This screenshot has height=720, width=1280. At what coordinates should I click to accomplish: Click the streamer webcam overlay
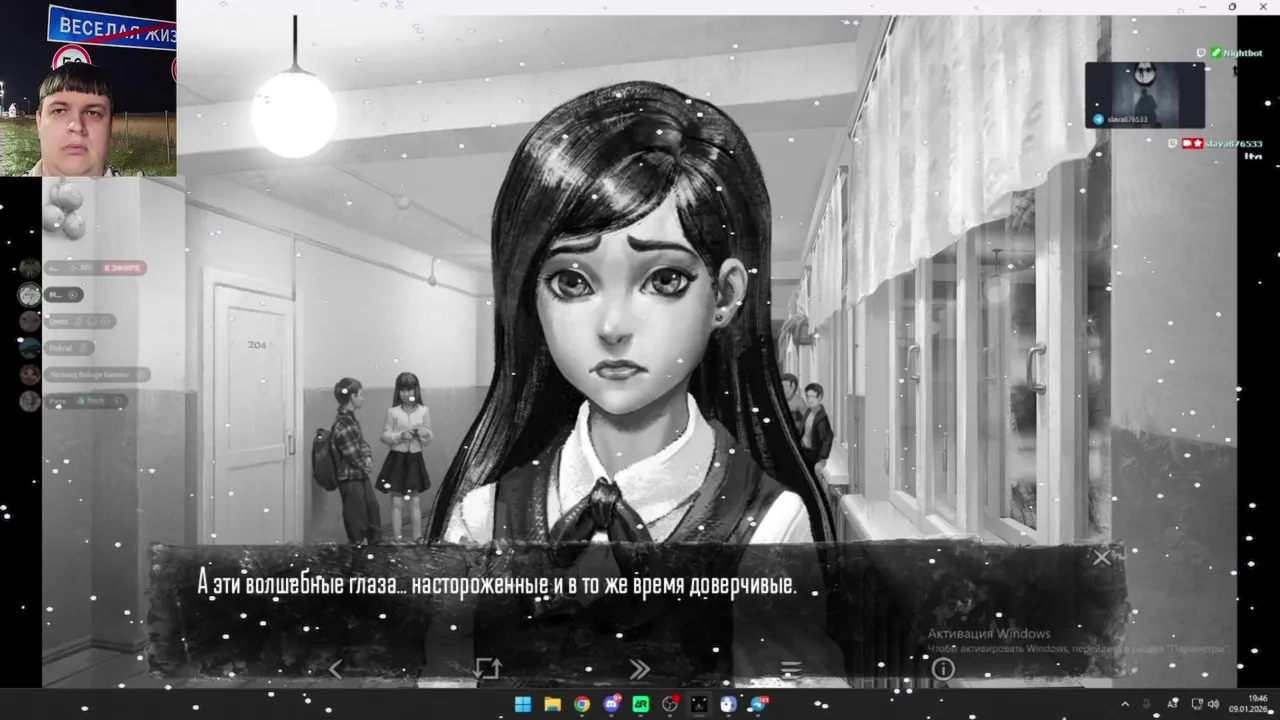[88, 88]
